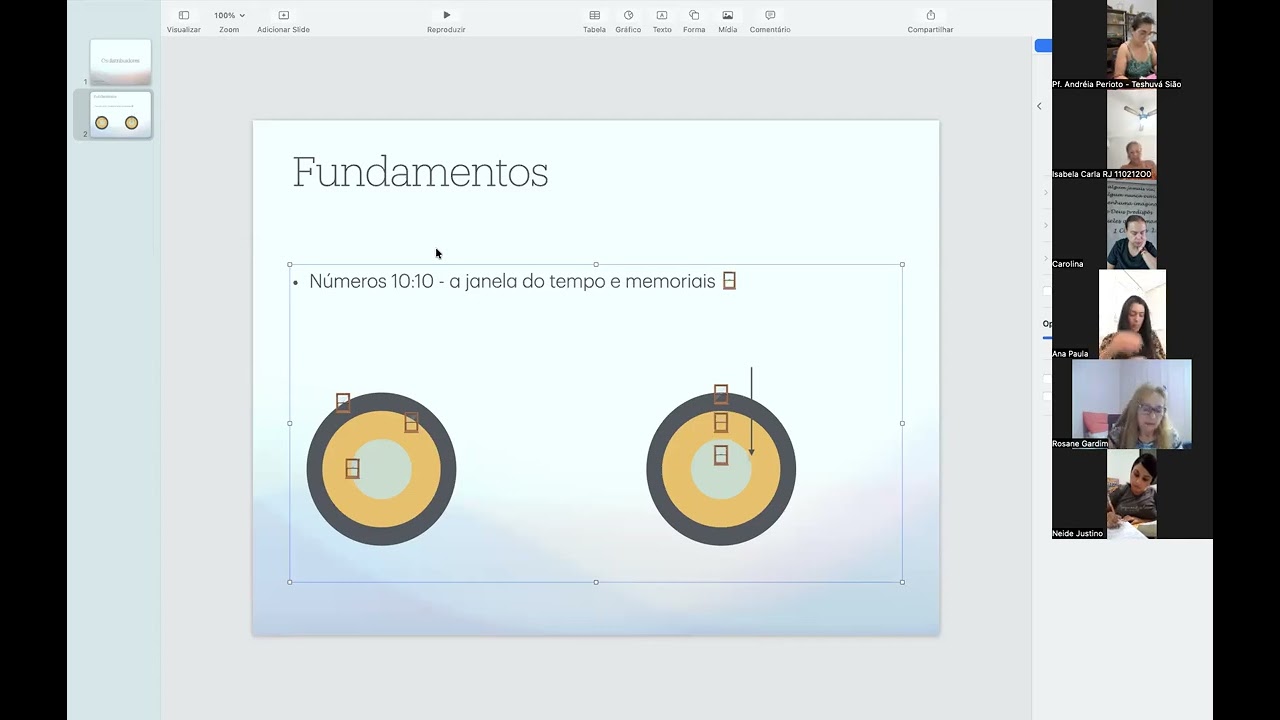Image resolution: width=1280 pixels, height=720 pixels.
Task: Select Isabela Carla RJ video tile
Action: click(x=1131, y=135)
